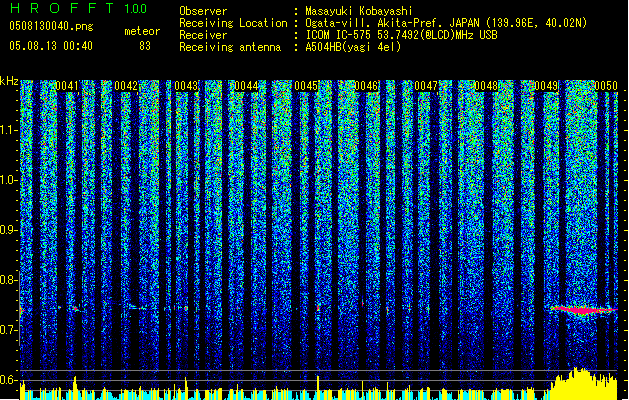Click the Observer field label
The height and width of the screenshot is (400, 629).
[203, 11]
